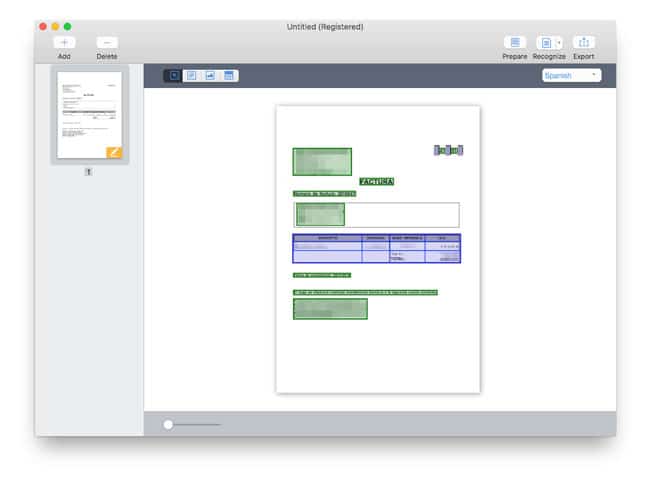Screen dimensions: 650x485
Task: Expand the Recognize options arrow
Action: (x=559, y=43)
